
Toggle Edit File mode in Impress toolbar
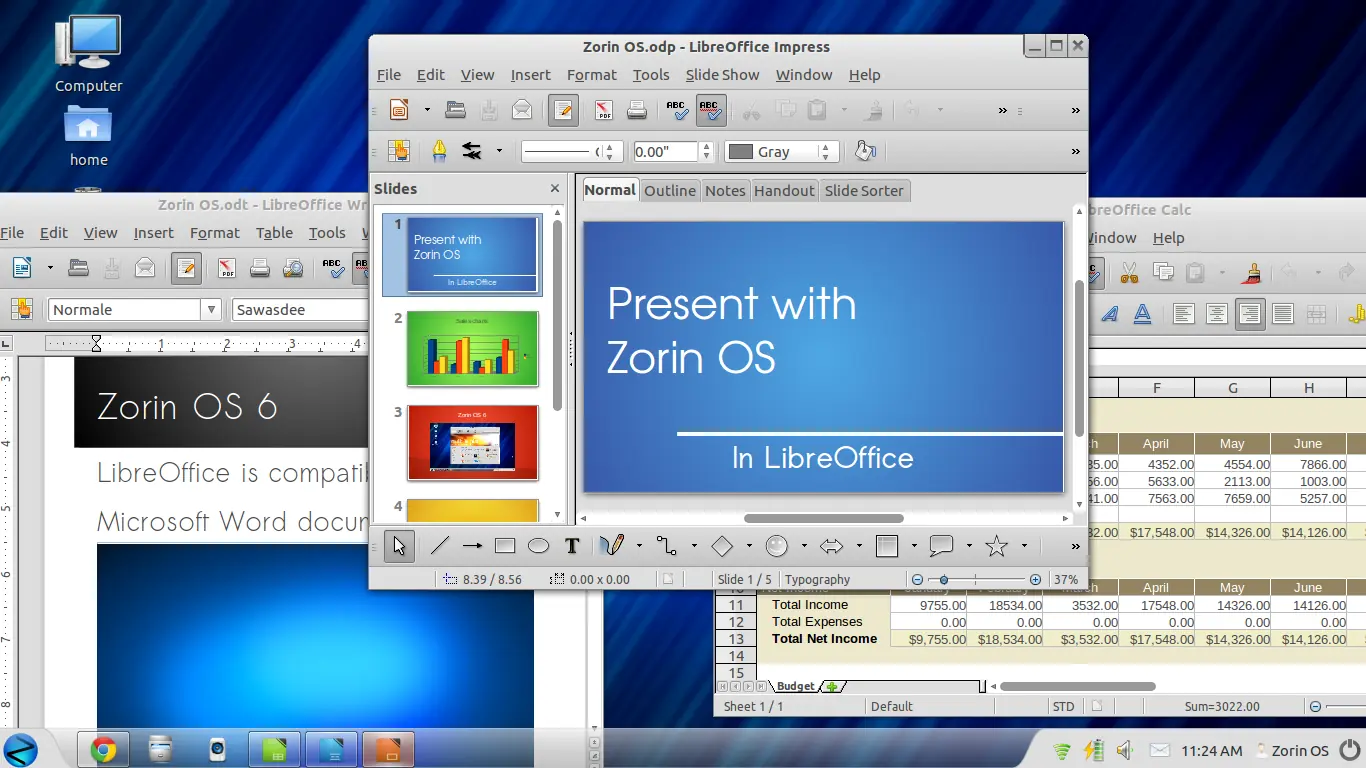click(563, 110)
